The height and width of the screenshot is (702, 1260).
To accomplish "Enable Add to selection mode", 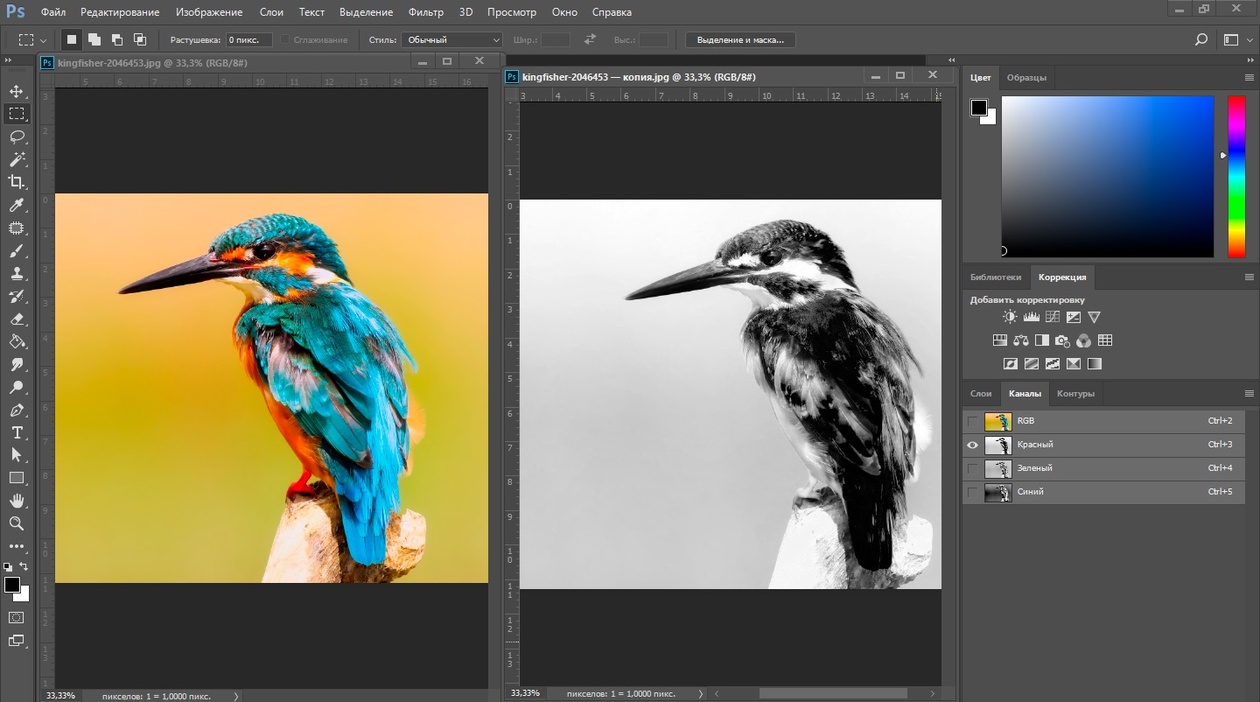I will click(94, 40).
